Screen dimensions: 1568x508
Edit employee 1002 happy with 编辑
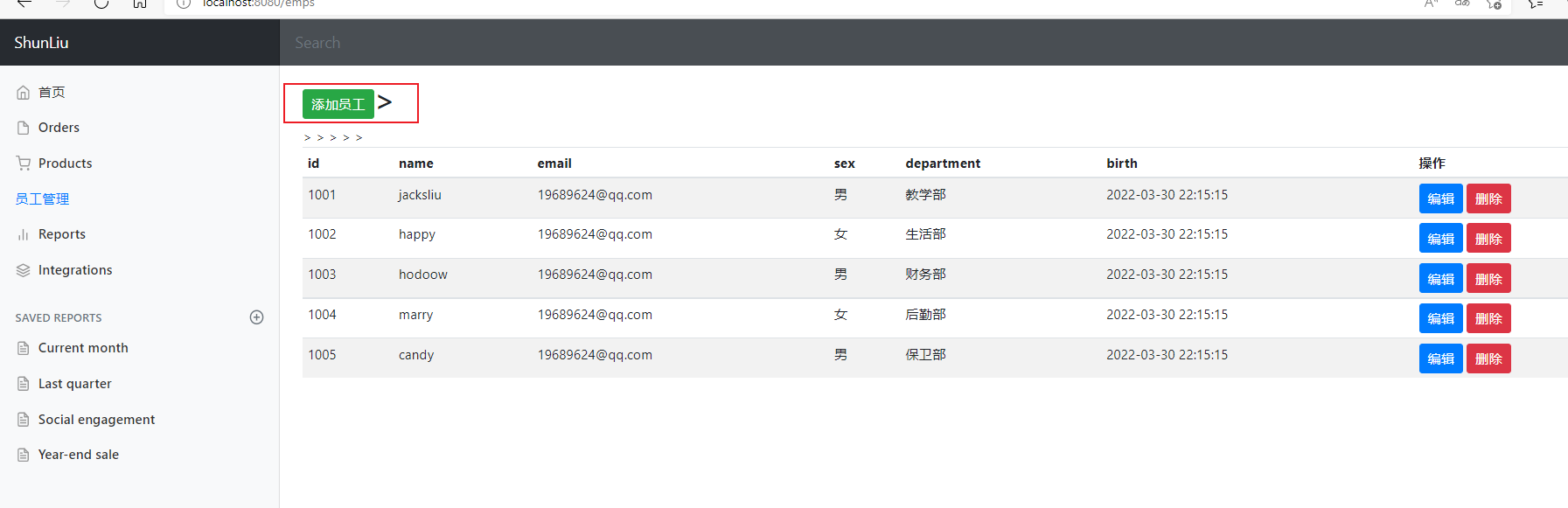click(x=1440, y=239)
